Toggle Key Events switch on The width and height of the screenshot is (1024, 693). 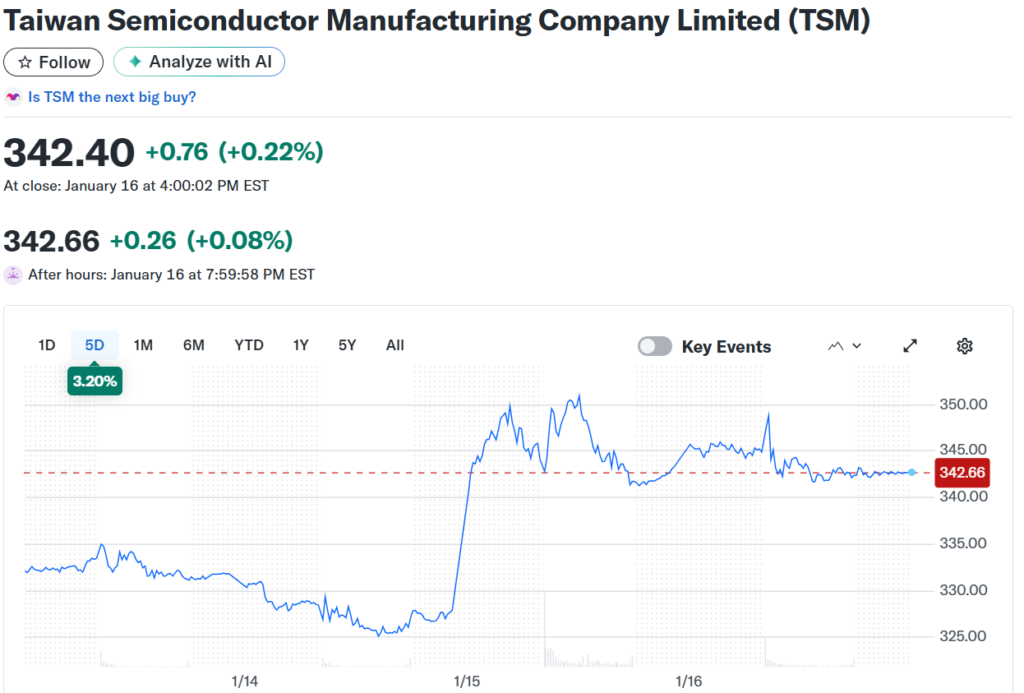[655, 346]
